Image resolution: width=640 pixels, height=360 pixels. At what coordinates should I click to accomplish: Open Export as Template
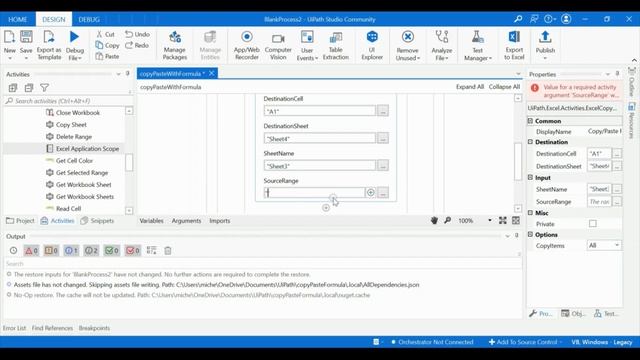49,44
